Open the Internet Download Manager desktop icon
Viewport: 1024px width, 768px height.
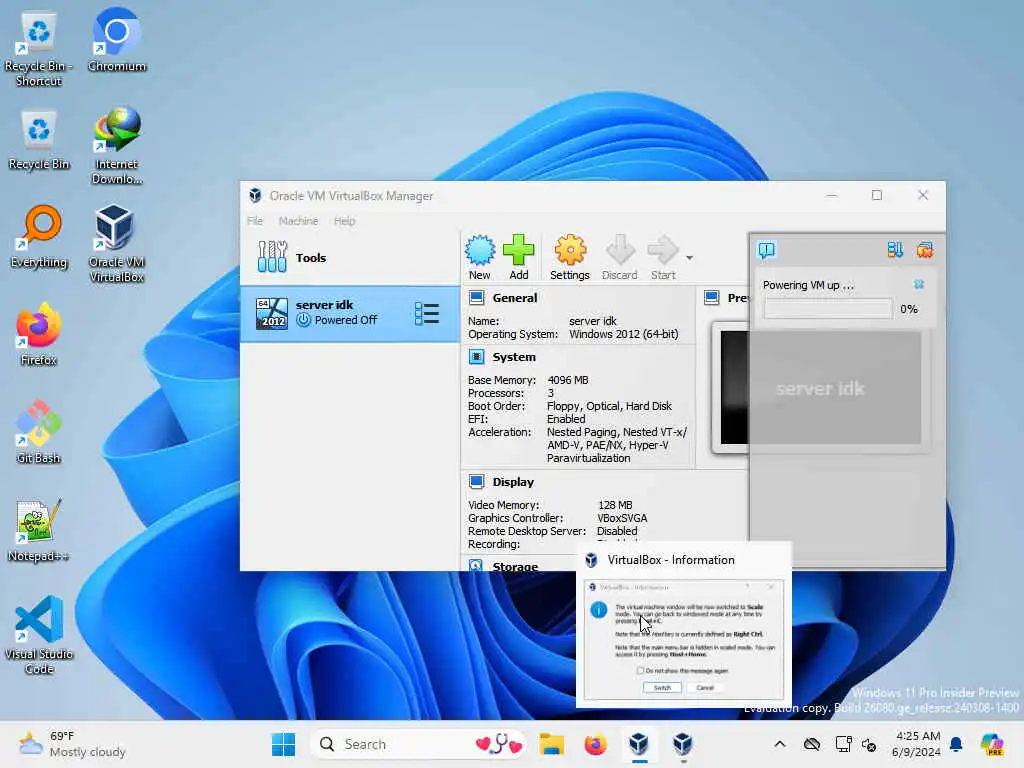pyautogui.click(x=116, y=146)
